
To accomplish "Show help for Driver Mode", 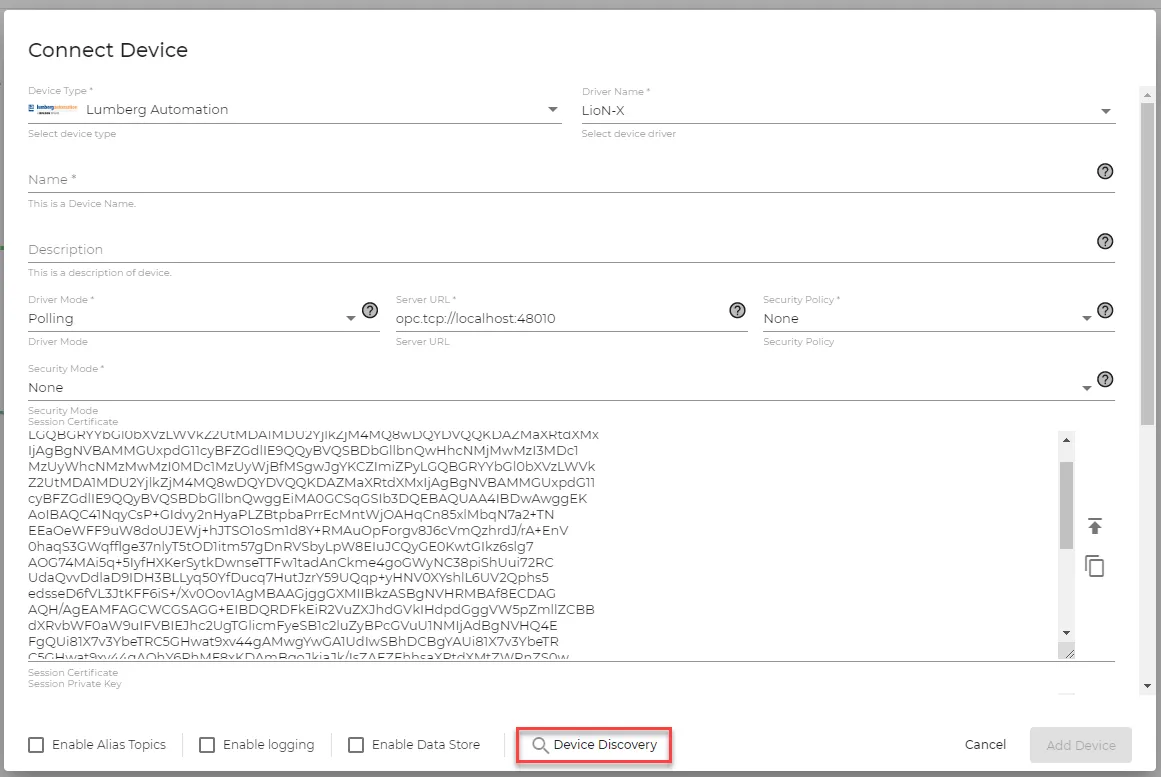I will pos(369,310).
